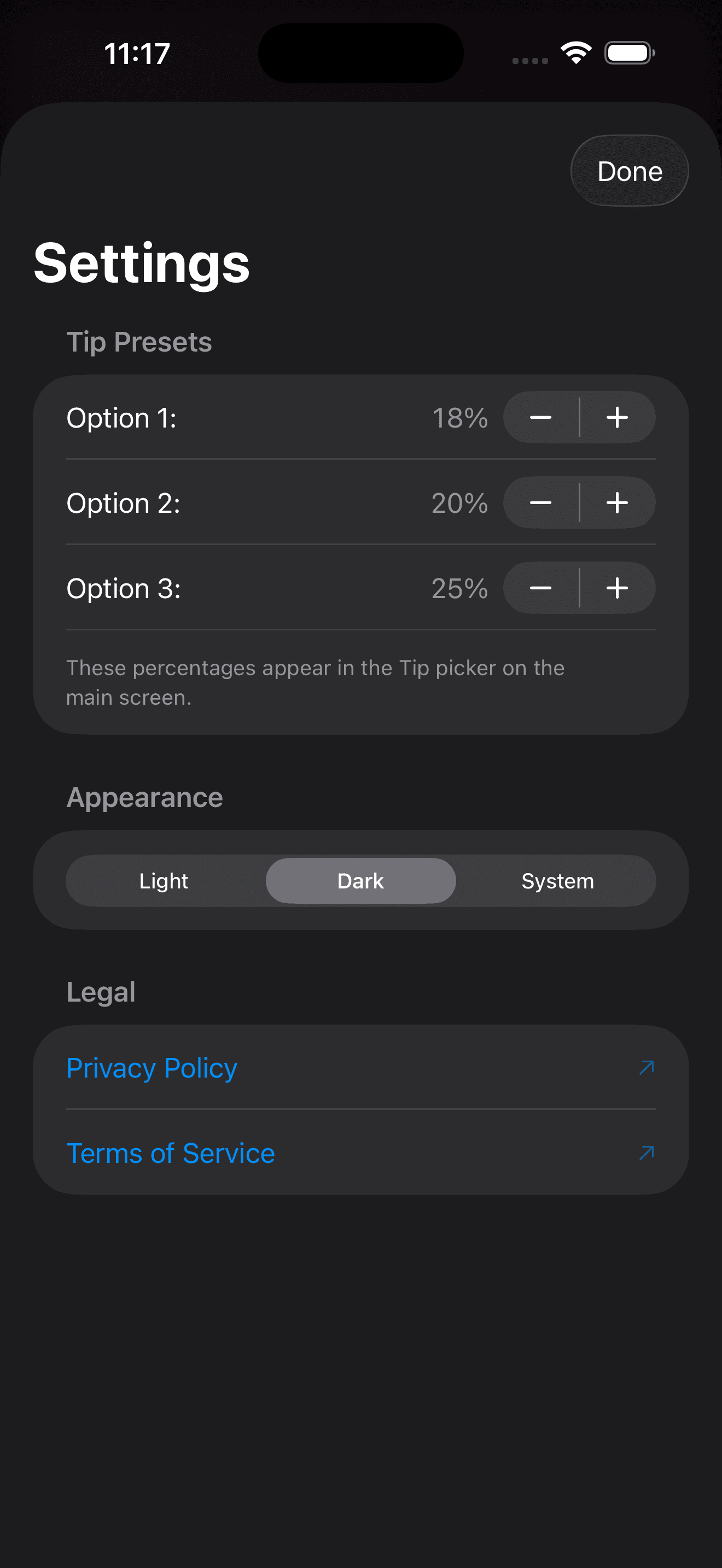Tap plus to raise Option 3 tip

[x=618, y=588]
